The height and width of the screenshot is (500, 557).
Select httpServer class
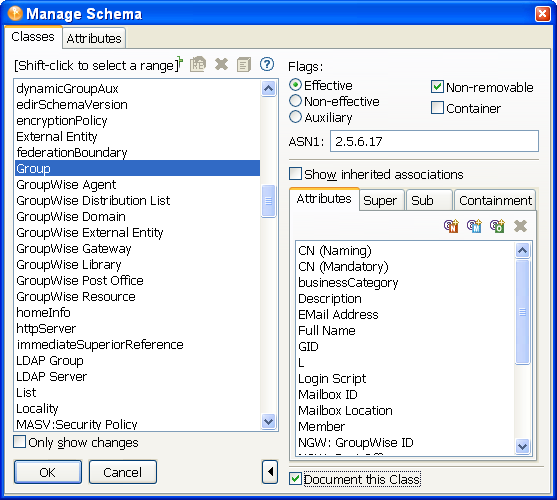pyautogui.click(x=137, y=328)
